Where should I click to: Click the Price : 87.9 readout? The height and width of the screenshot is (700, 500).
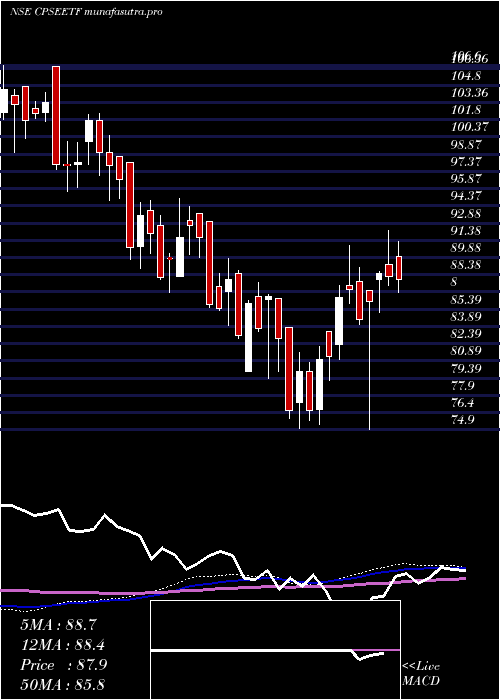click(63, 665)
